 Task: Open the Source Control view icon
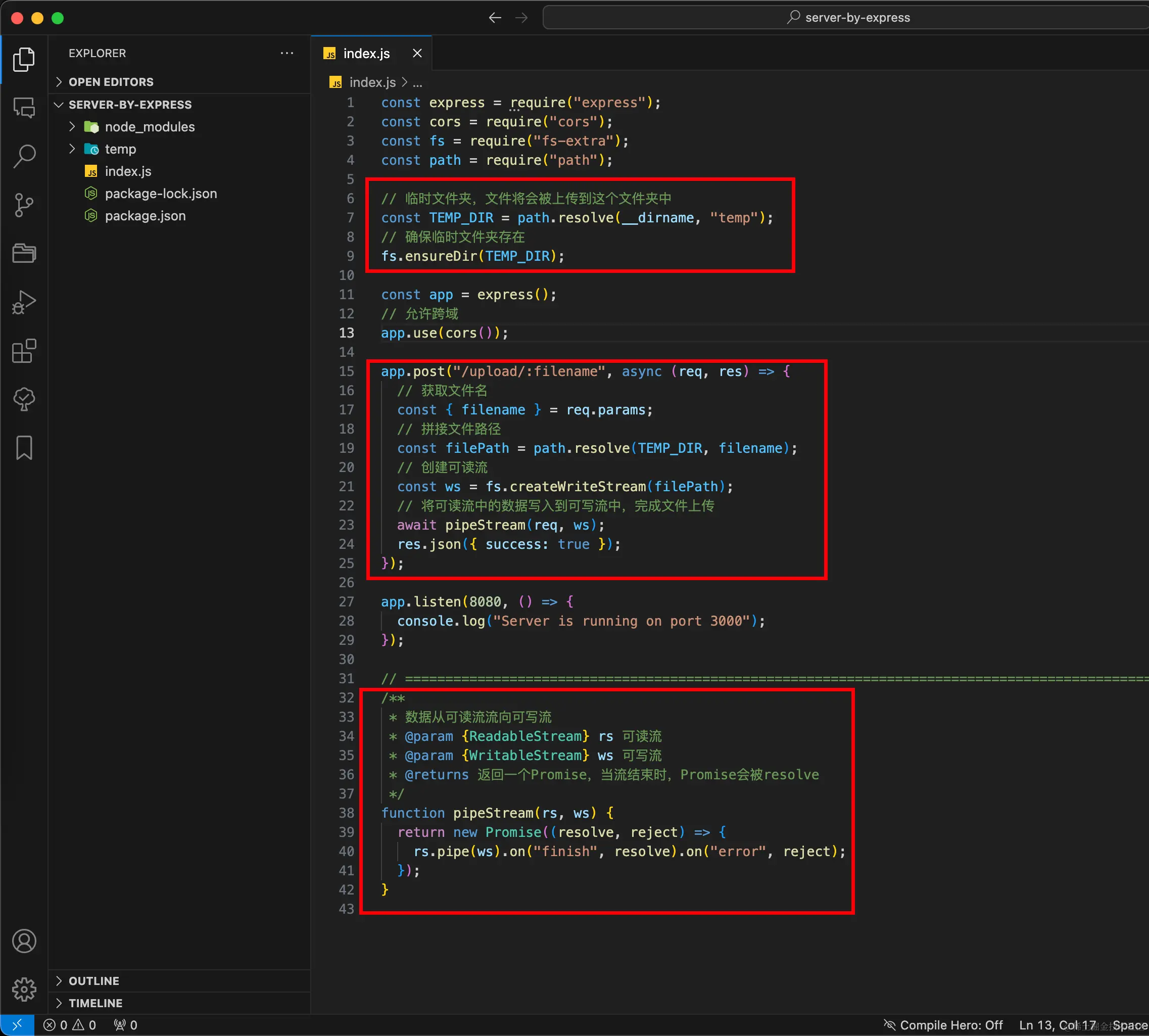24,205
